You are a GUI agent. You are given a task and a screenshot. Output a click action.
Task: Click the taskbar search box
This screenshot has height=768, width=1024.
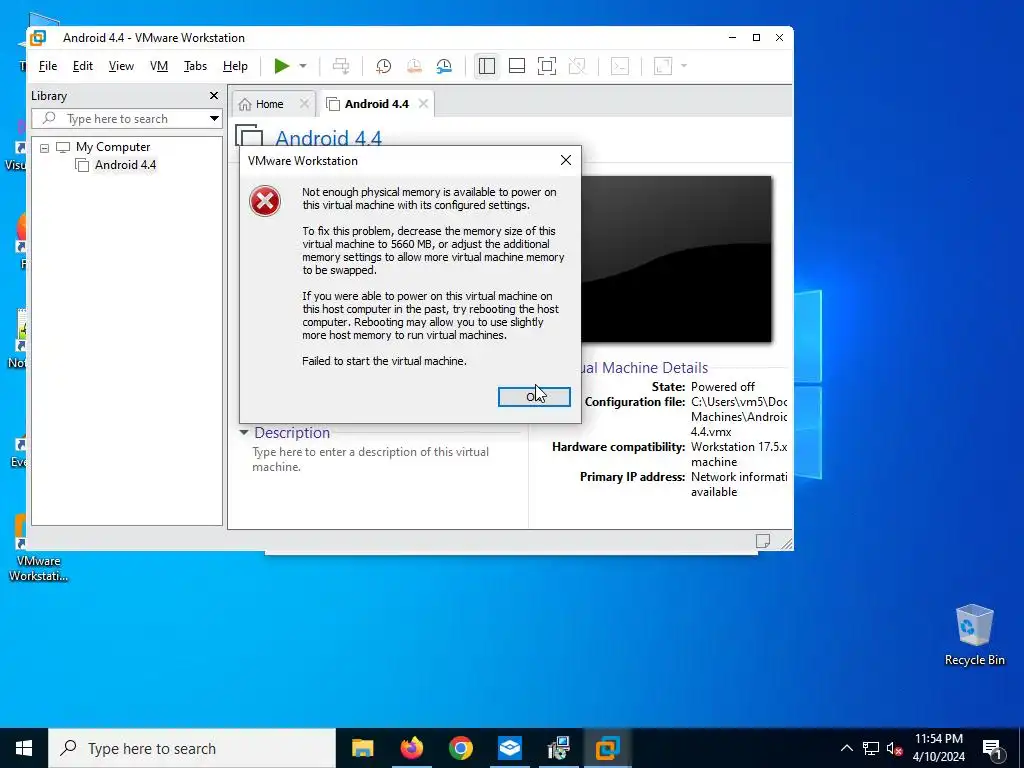(191, 748)
